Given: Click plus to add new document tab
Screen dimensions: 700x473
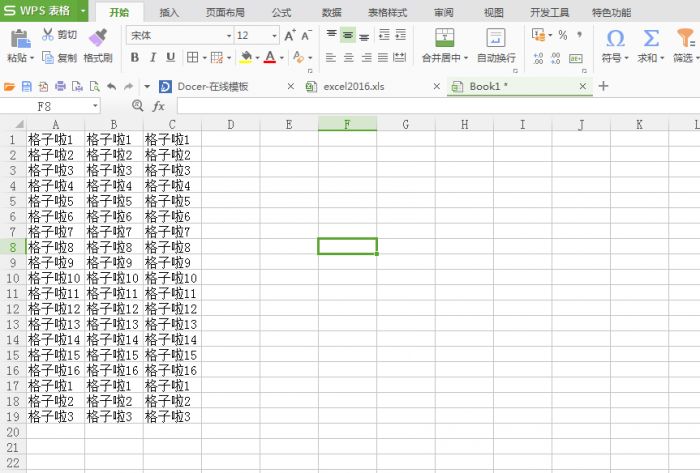Looking at the screenshot, I should click(603, 86).
